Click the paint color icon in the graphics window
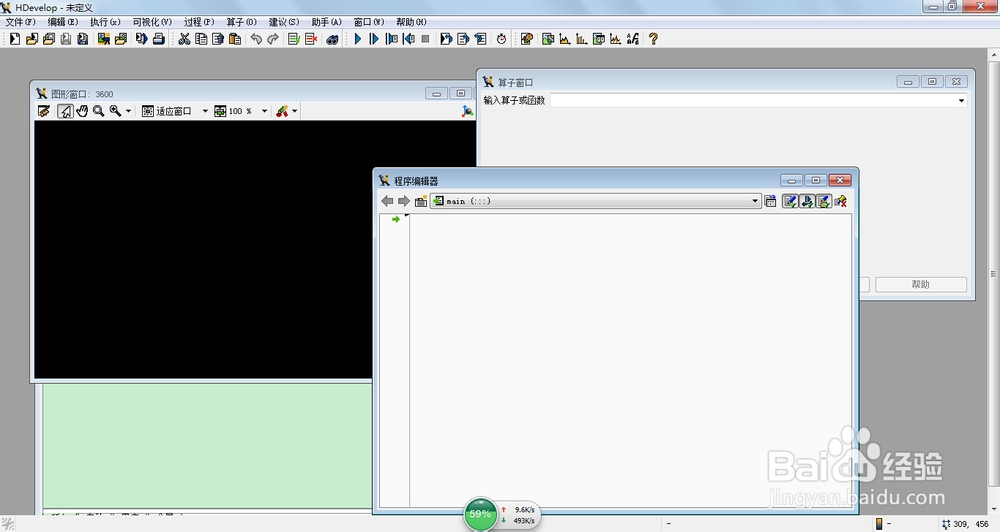This screenshot has width=1000, height=532. pos(282,111)
